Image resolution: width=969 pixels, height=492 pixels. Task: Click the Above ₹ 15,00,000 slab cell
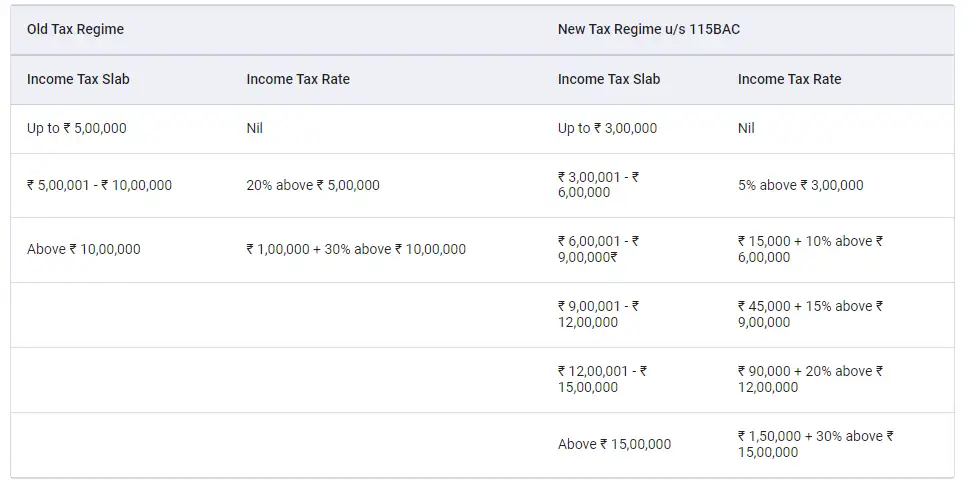[614, 444]
